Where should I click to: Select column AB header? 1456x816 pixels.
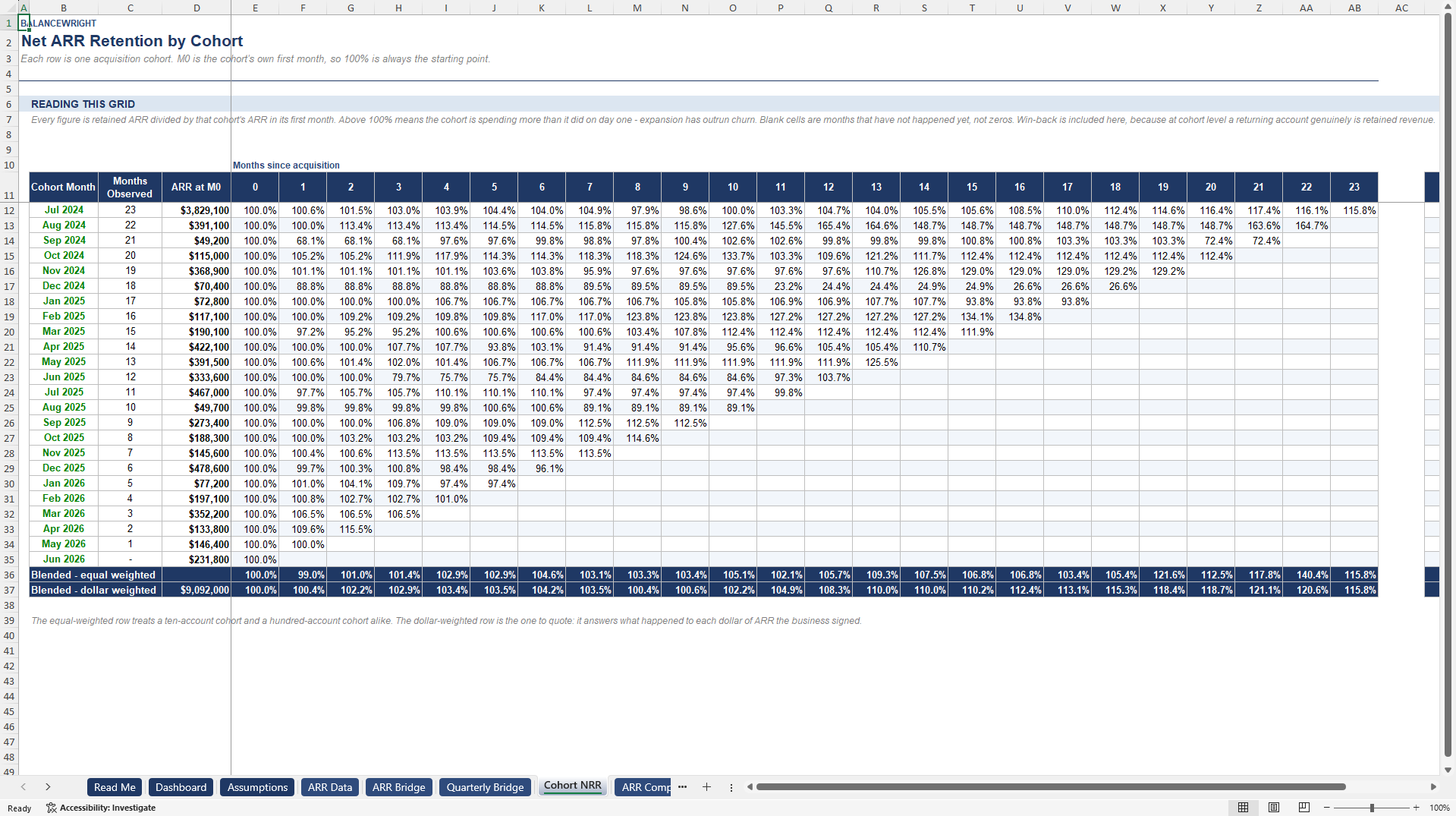click(1354, 8)
